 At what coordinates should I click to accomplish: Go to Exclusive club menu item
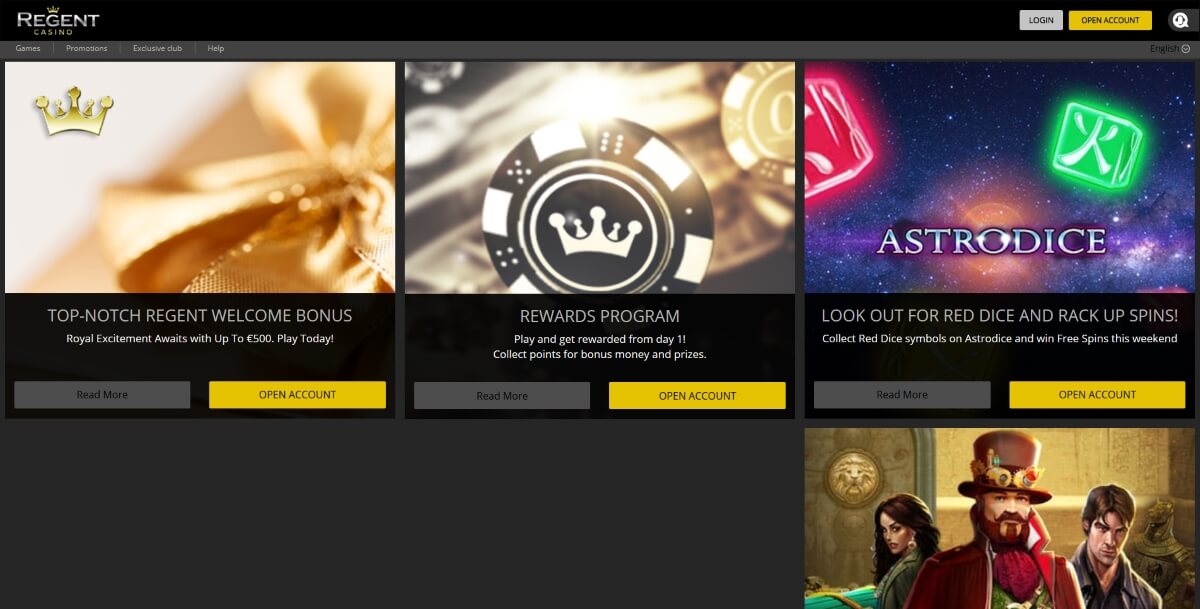[x=157, y=48]
